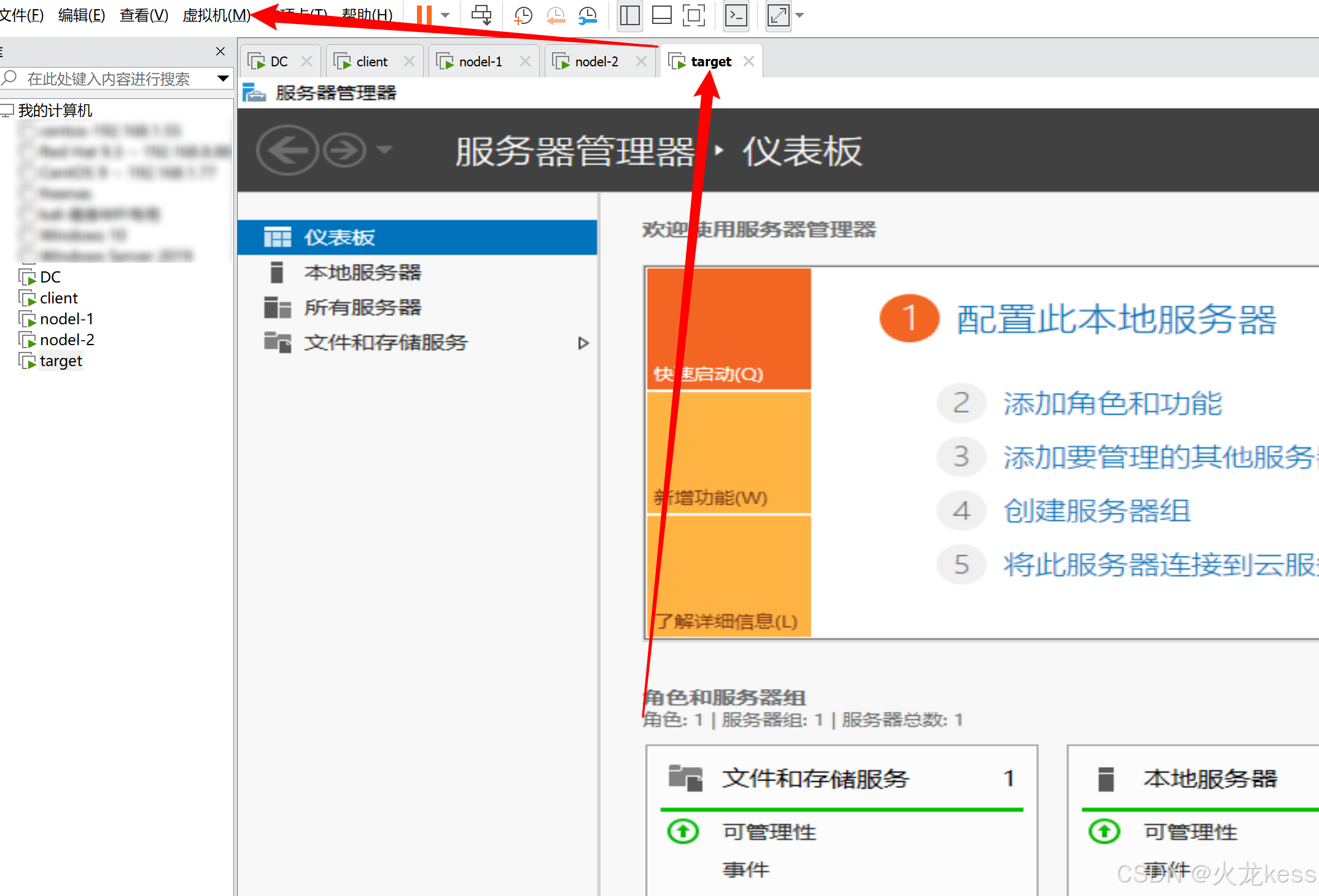Click the revert to snapshot icon

pyautogui.click(x=556, y=15)
